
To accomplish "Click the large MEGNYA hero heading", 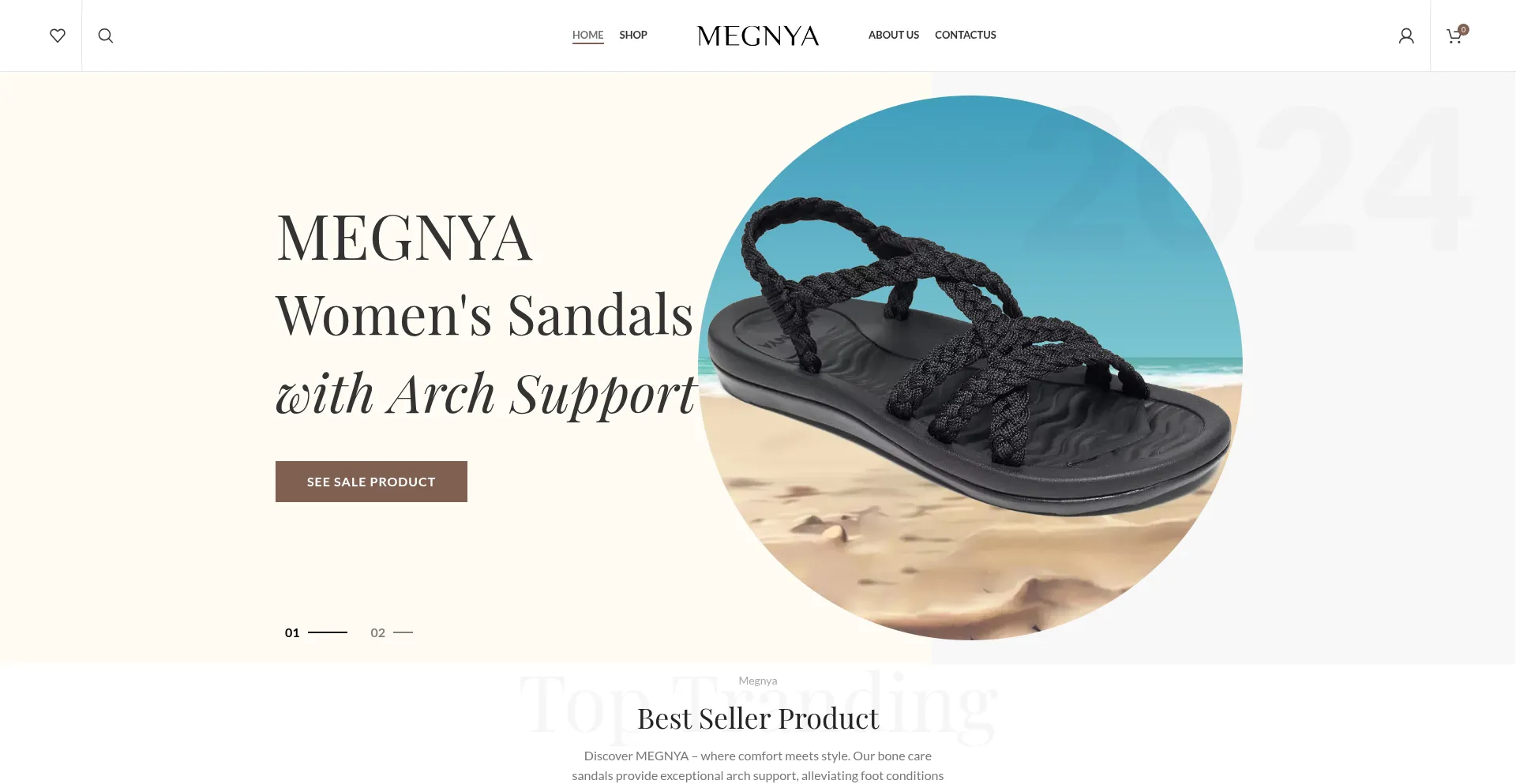I will click(404, 238).
